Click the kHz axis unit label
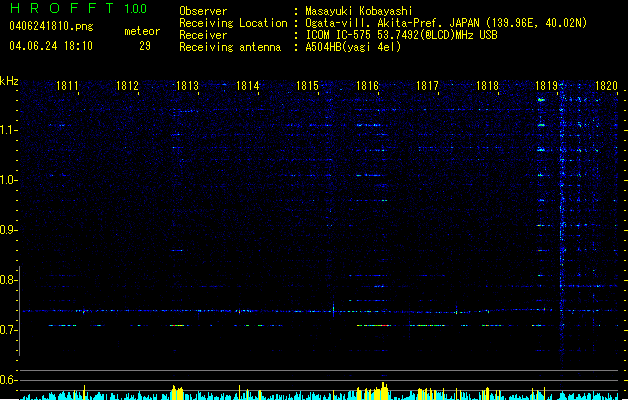This screenshot has width=629, height=400. (9, 81)
